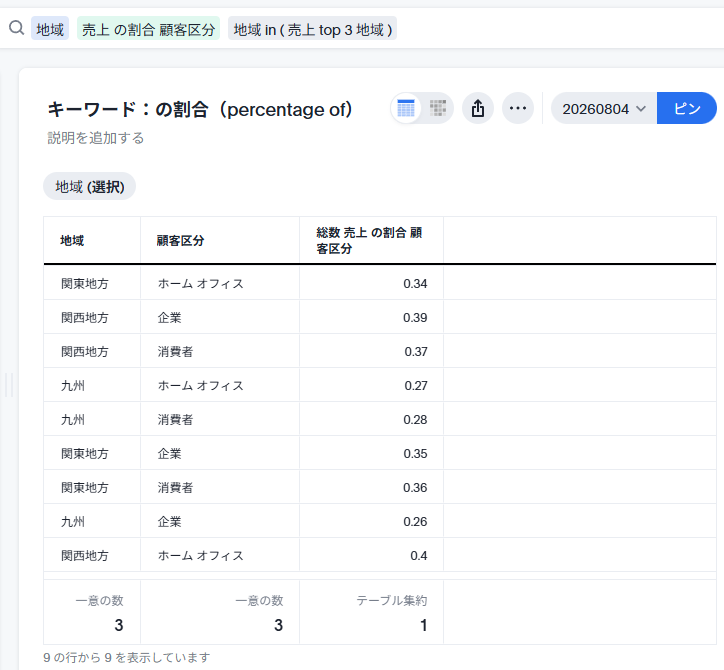This screenshot has height=670, width=724.
Task: Open the share/export icon
Action: point(478,109)
